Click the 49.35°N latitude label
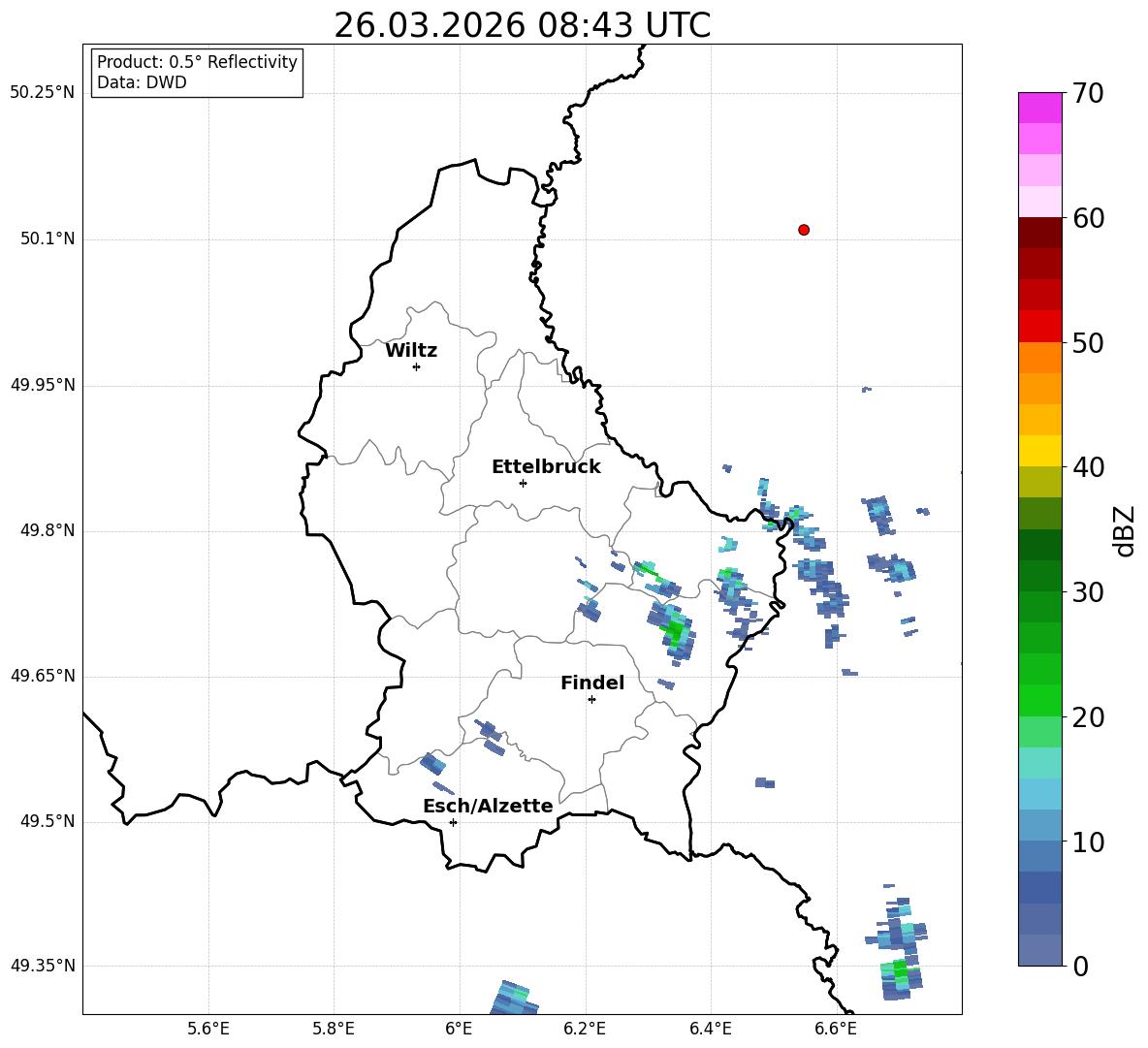1148x1048 pixels. click(x=43, y=966)
